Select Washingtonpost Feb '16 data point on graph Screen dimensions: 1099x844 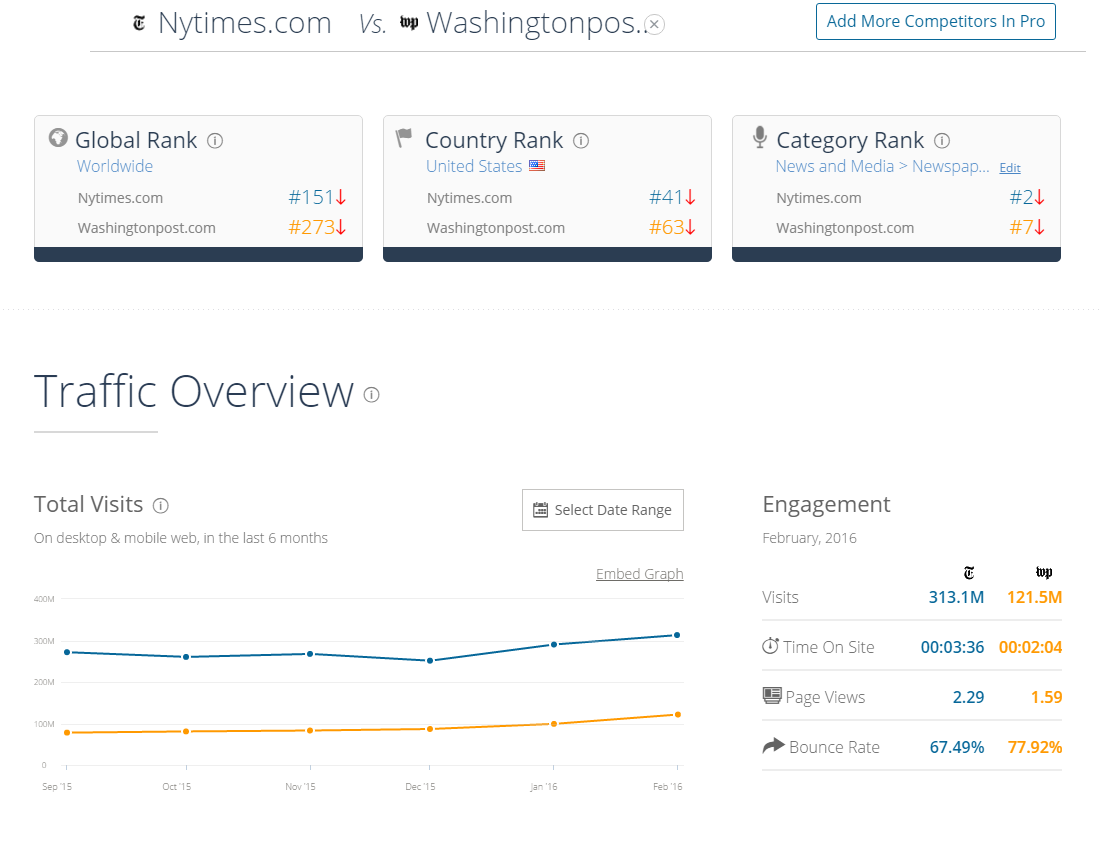[677, 714]
